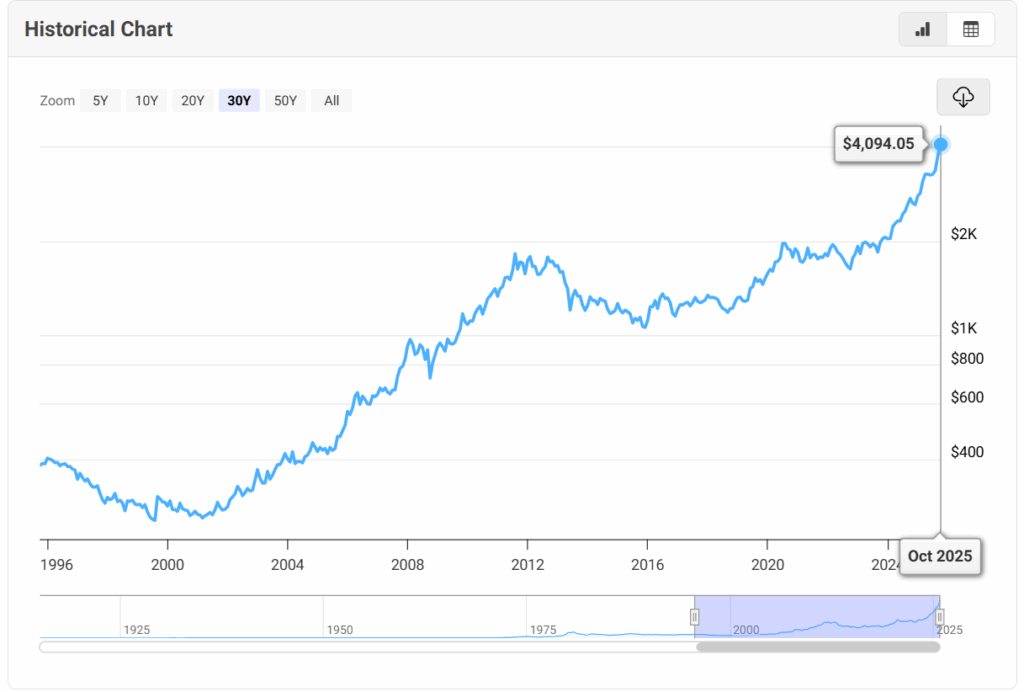Select the active 30Y zoom button
Screen dimensions: 1024x692
pos(239,100)
